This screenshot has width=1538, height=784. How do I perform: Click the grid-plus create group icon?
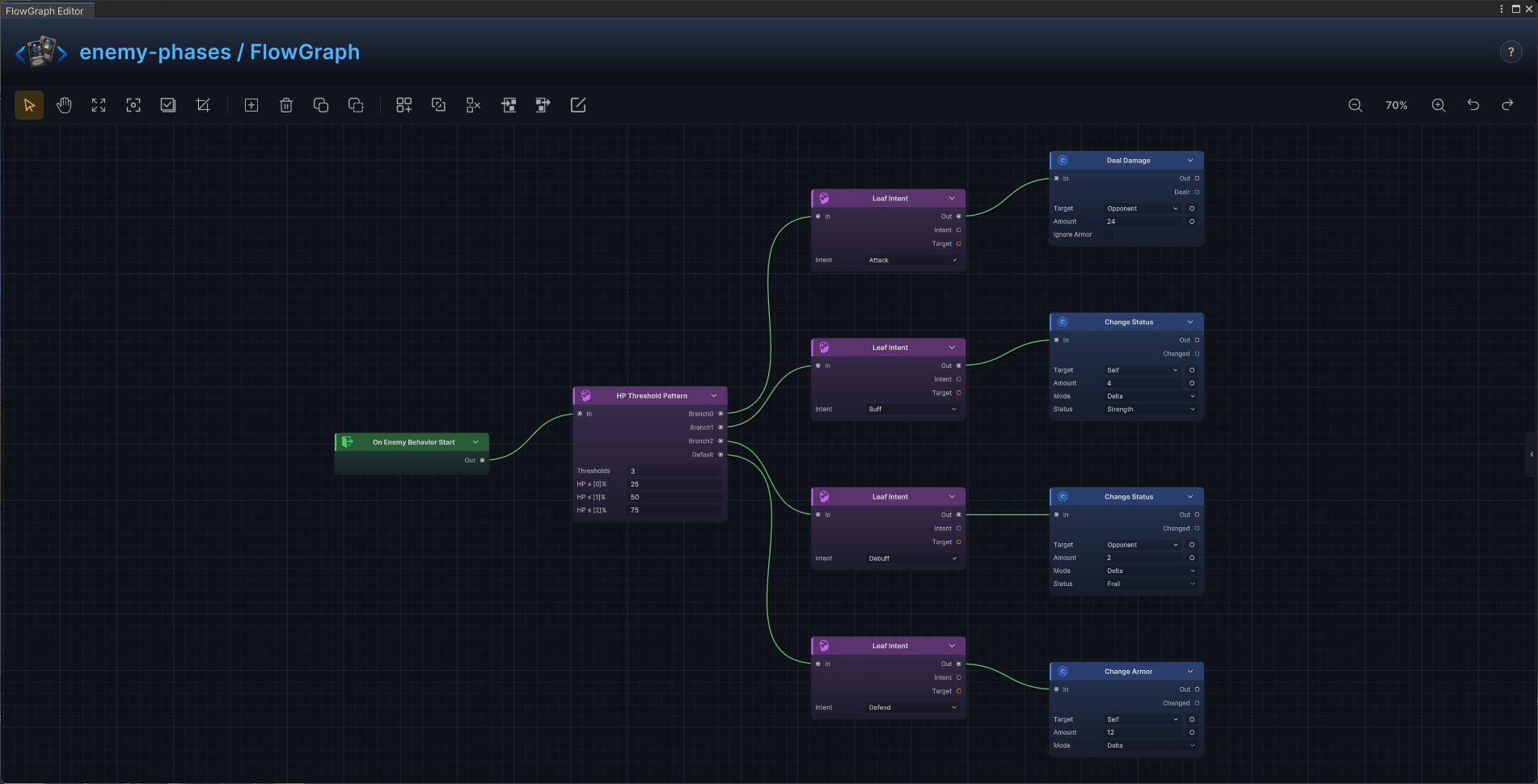(x=404, y=105)
